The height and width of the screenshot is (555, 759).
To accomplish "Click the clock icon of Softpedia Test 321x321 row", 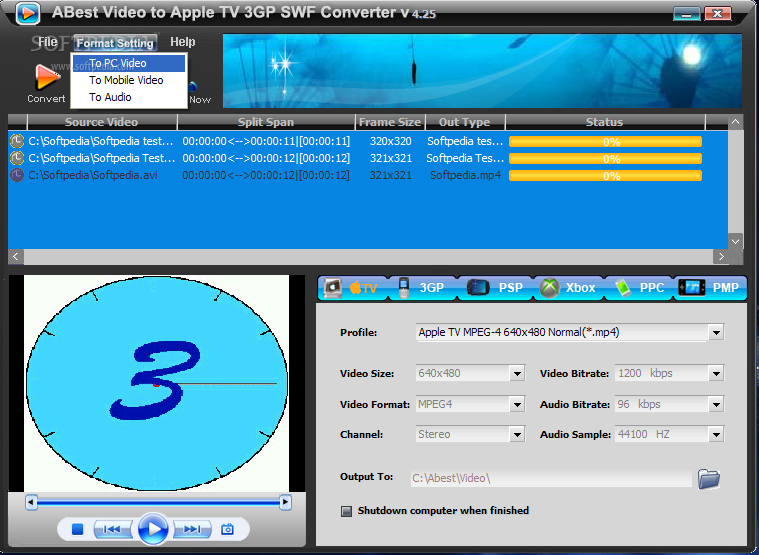I will click(17, 158).
